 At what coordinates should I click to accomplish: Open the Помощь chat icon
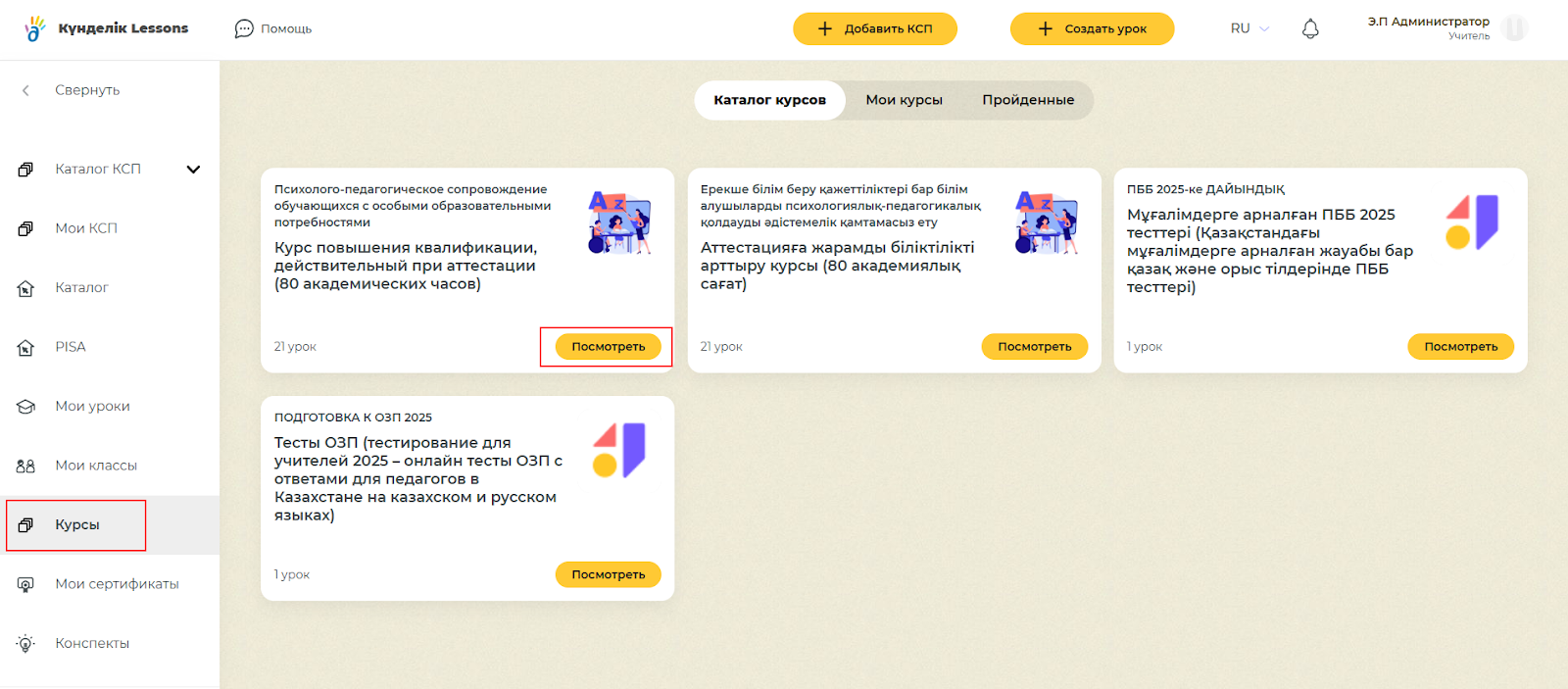pos(244,29)
